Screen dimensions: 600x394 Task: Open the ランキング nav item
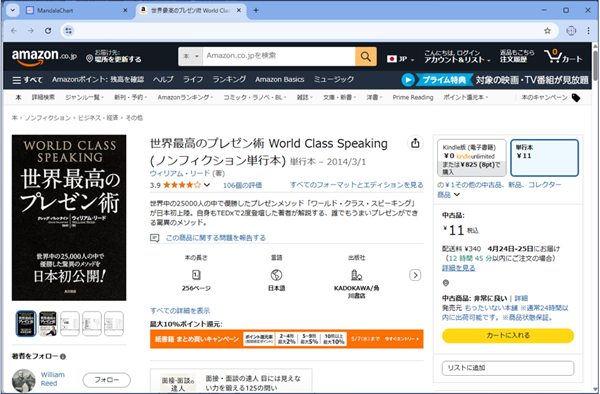[229, 80]
